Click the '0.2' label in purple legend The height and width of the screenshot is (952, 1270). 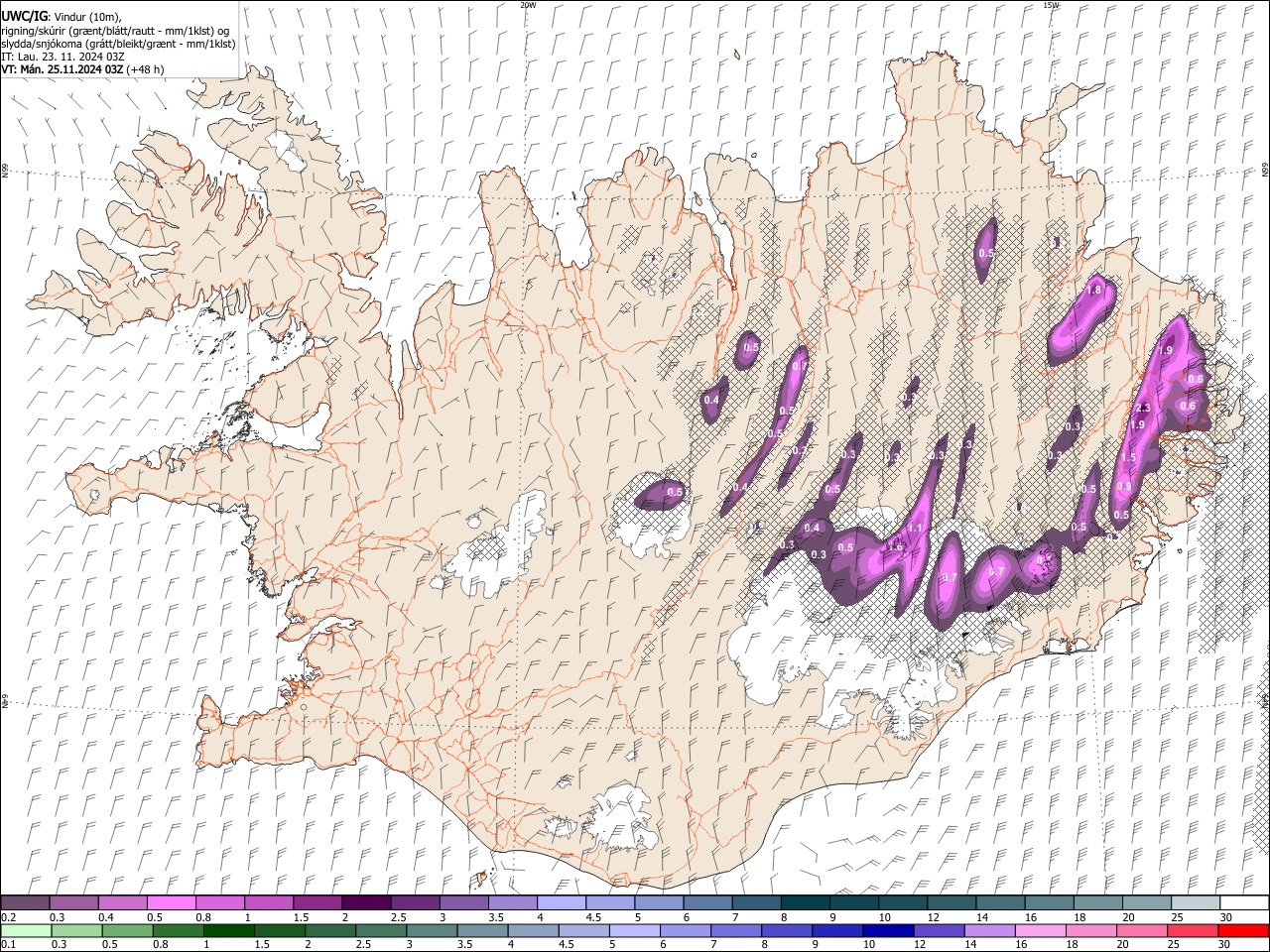tap(9, 917)
